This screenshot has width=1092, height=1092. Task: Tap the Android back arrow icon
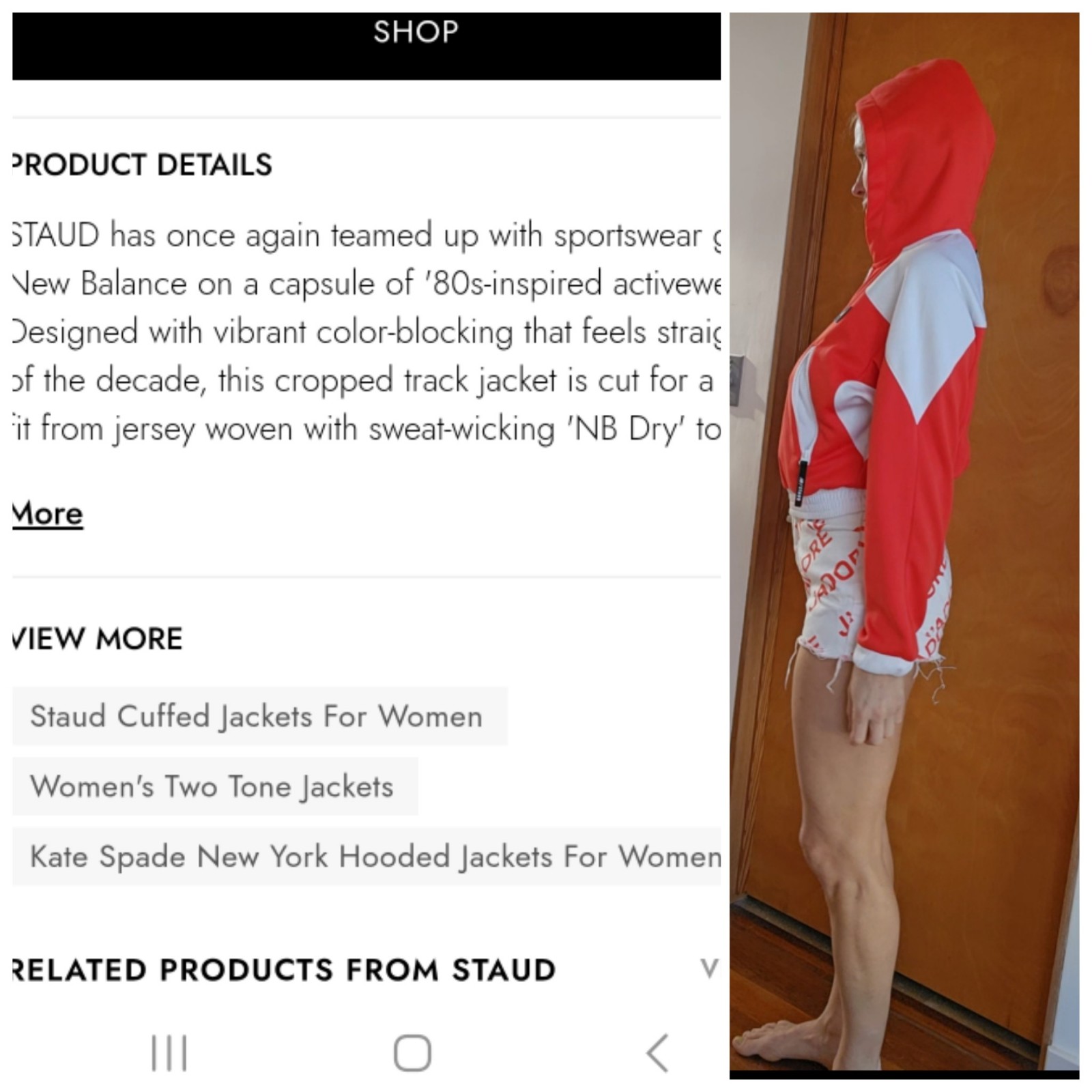pos(657,1053)
